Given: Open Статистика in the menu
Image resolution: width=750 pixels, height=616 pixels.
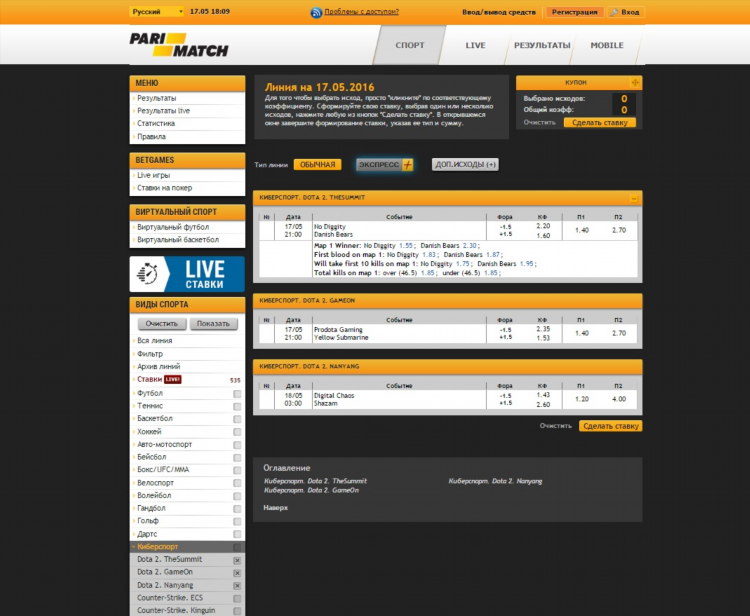Looking at the screenshot, I should pyautogui.click(x=156, y=123).
